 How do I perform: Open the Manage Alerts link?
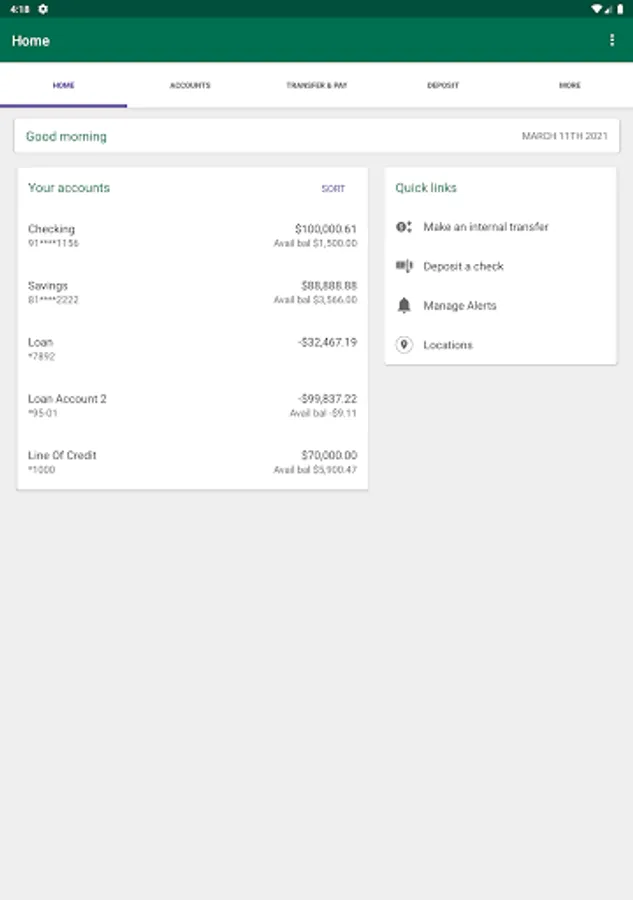click(460, 305)
